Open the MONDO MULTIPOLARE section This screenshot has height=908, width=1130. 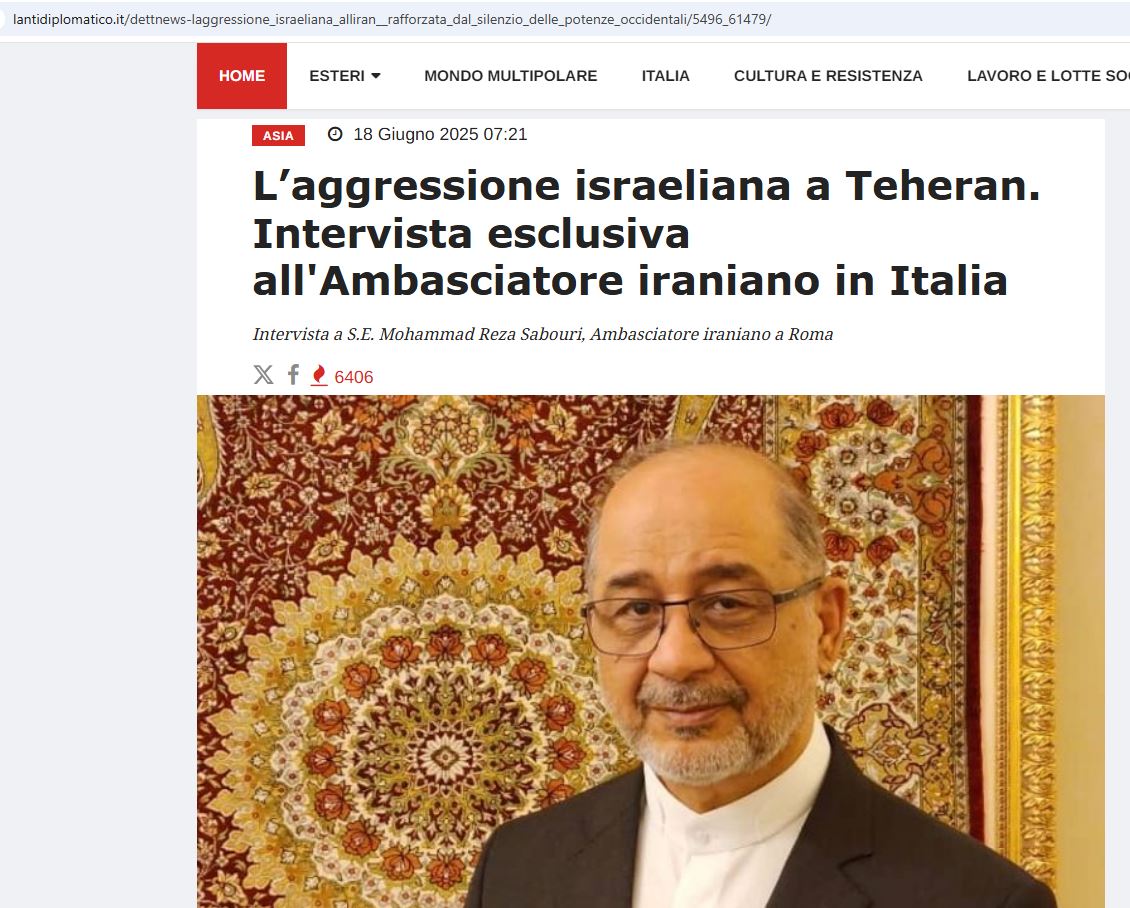(510, 76)
